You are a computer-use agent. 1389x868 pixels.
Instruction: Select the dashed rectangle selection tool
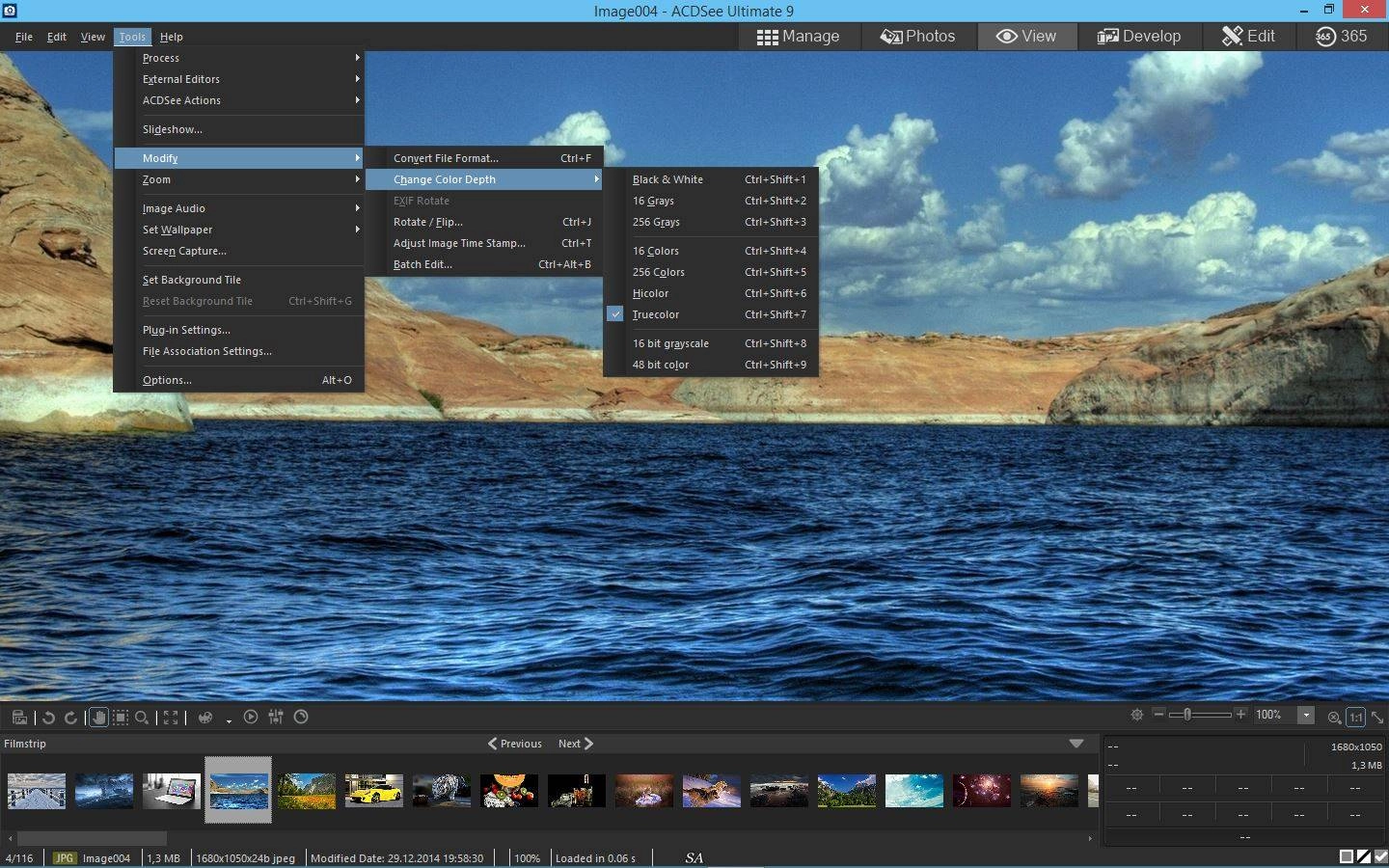point(121,717)
